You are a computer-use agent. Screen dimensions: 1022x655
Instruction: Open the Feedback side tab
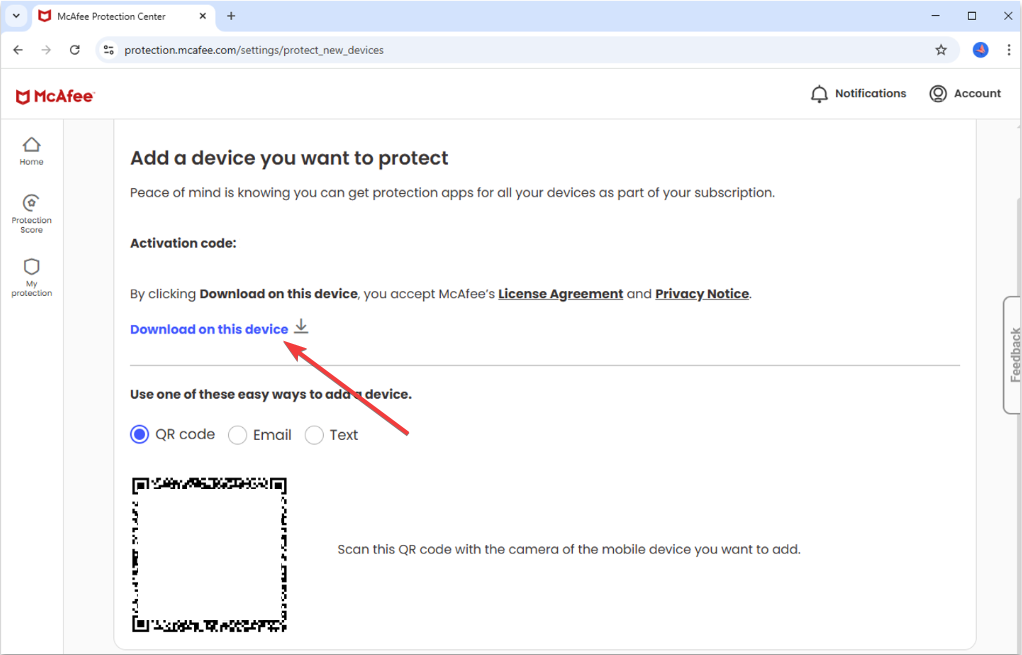point(1013,355)
